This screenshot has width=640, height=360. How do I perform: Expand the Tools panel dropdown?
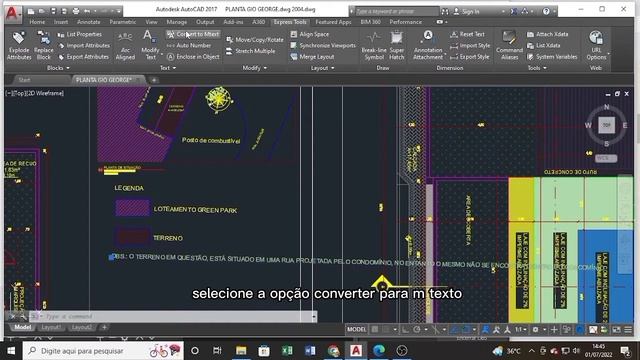click(537, 68)
